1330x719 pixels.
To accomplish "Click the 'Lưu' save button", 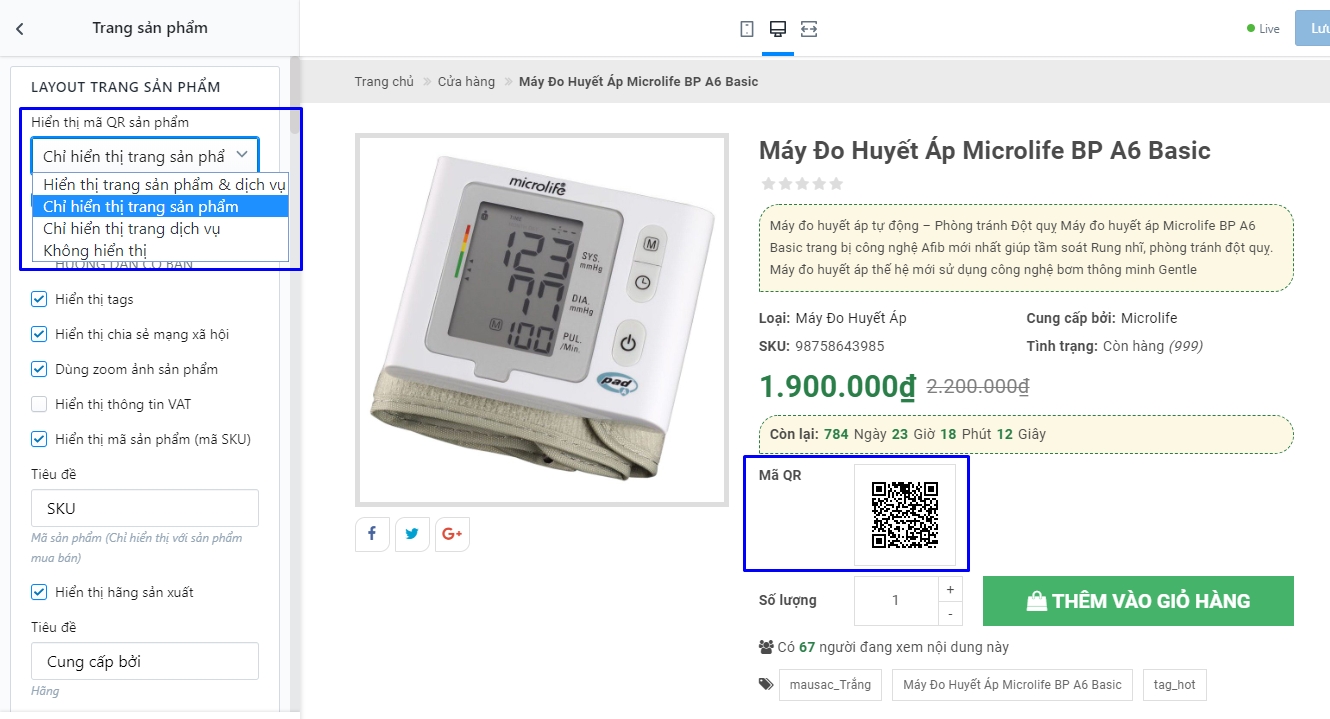I will click(1312, 29).
